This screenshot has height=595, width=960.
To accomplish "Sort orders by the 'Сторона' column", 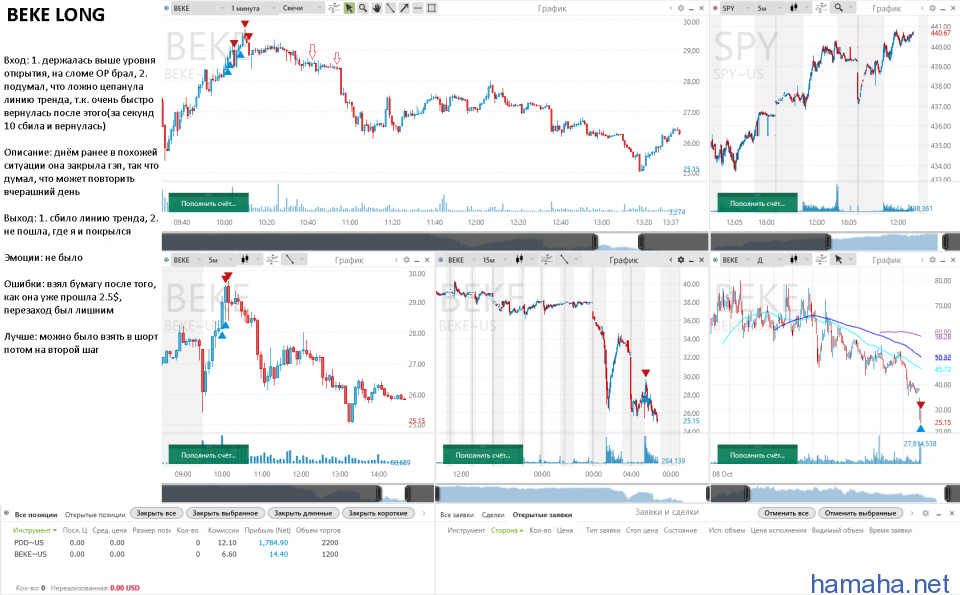I will tap(507, 530).
